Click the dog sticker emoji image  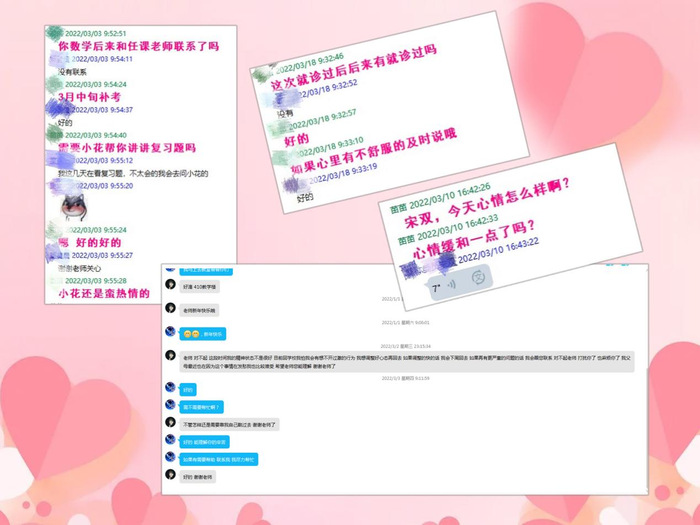(x=71, y=207)
